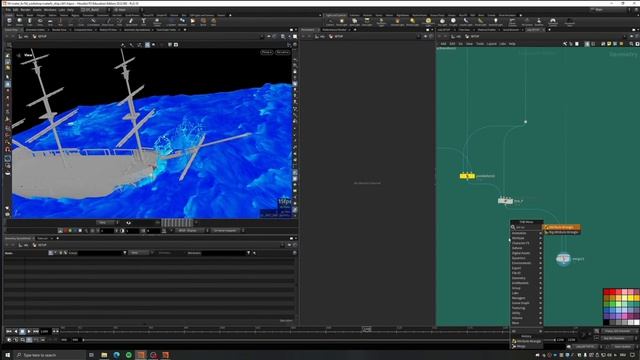The width and height of the screenshot is (640, 360).
Task: Expand the Export submenu in Tab Menu
Action: 526,268
